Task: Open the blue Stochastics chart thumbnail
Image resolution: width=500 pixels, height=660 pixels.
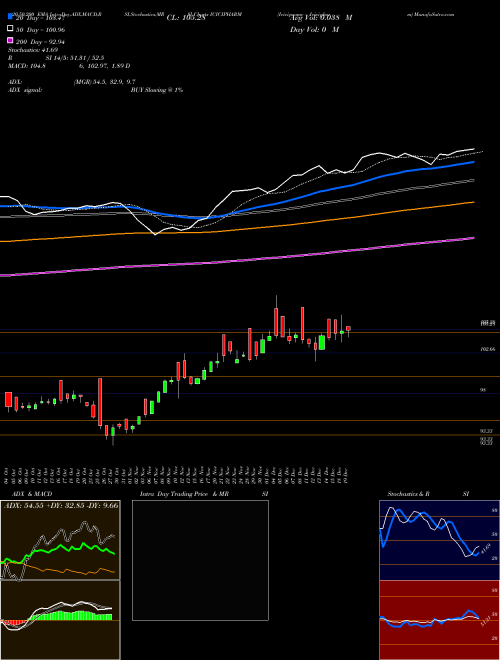Action: pyautogui.click(x=439, y=540)
